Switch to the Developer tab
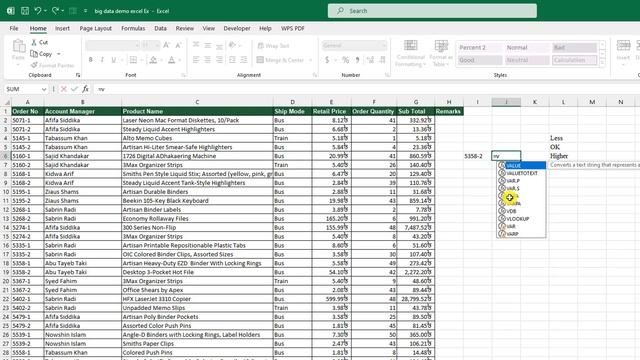Screen dimensions: 640x360 [x=237, y=28]
